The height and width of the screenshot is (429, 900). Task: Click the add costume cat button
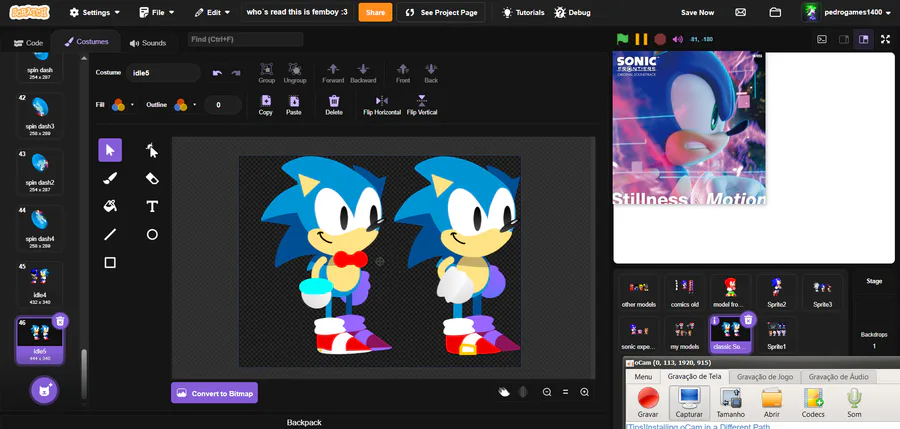(x=45, y=391)
